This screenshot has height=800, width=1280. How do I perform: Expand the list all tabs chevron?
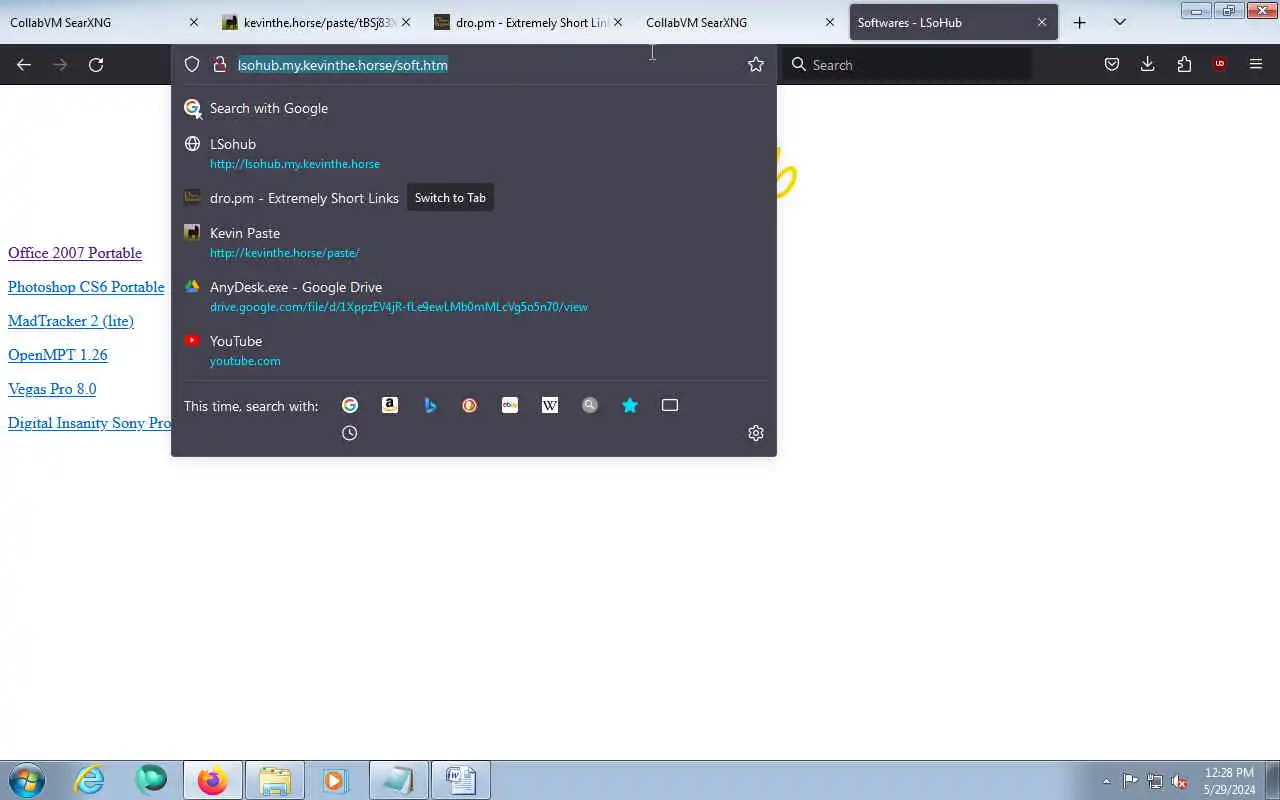1120,22
